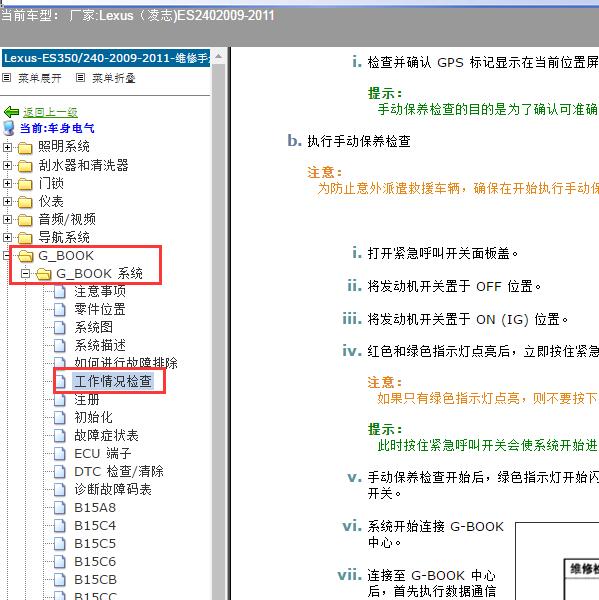This screenshot has width=599, height=600.
Task: Open the DTC 检查/清除 document
Action: click(x=119, y=471)
